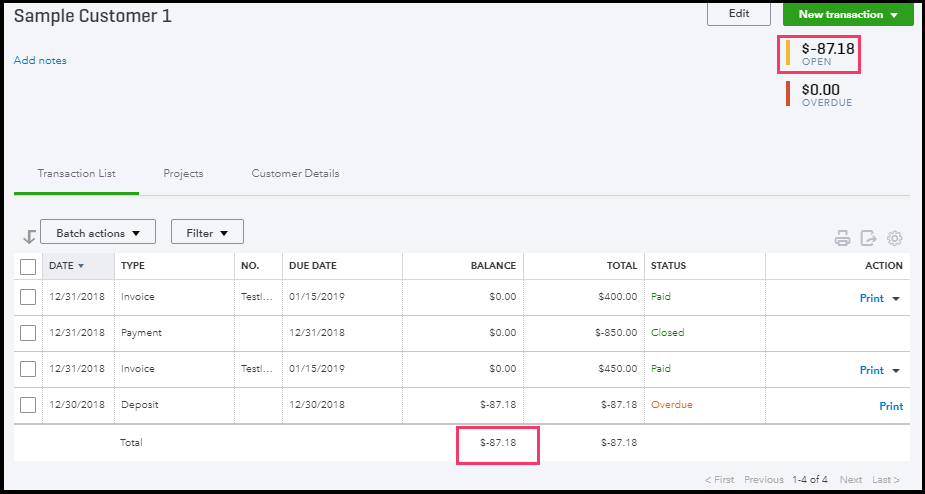The image size is (925, 494).
Task: Sort by BALANCE column header
Action: point(493,266)
